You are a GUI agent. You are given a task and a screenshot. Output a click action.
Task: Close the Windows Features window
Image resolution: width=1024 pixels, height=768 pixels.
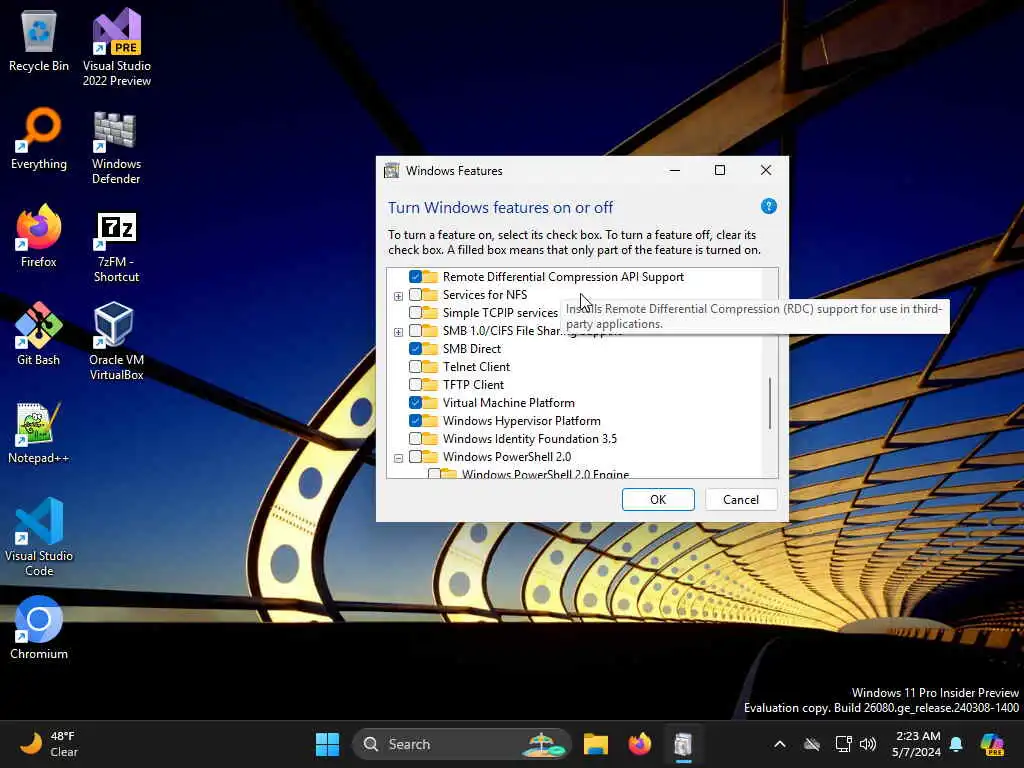766,170
